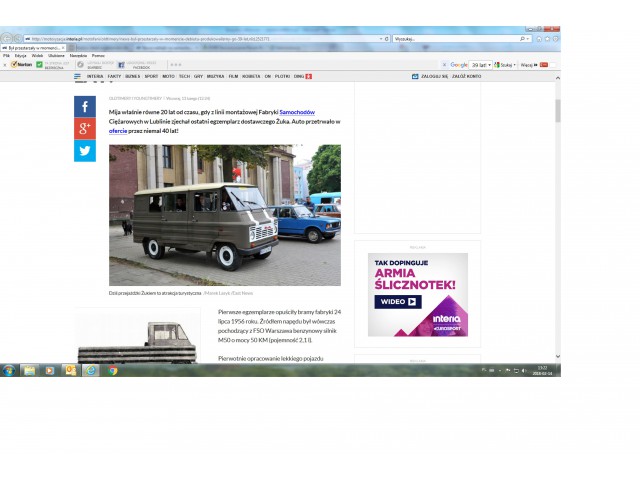640x480 pixels.
Task: Share article via Twitter icon
Action: coord(85,151)
